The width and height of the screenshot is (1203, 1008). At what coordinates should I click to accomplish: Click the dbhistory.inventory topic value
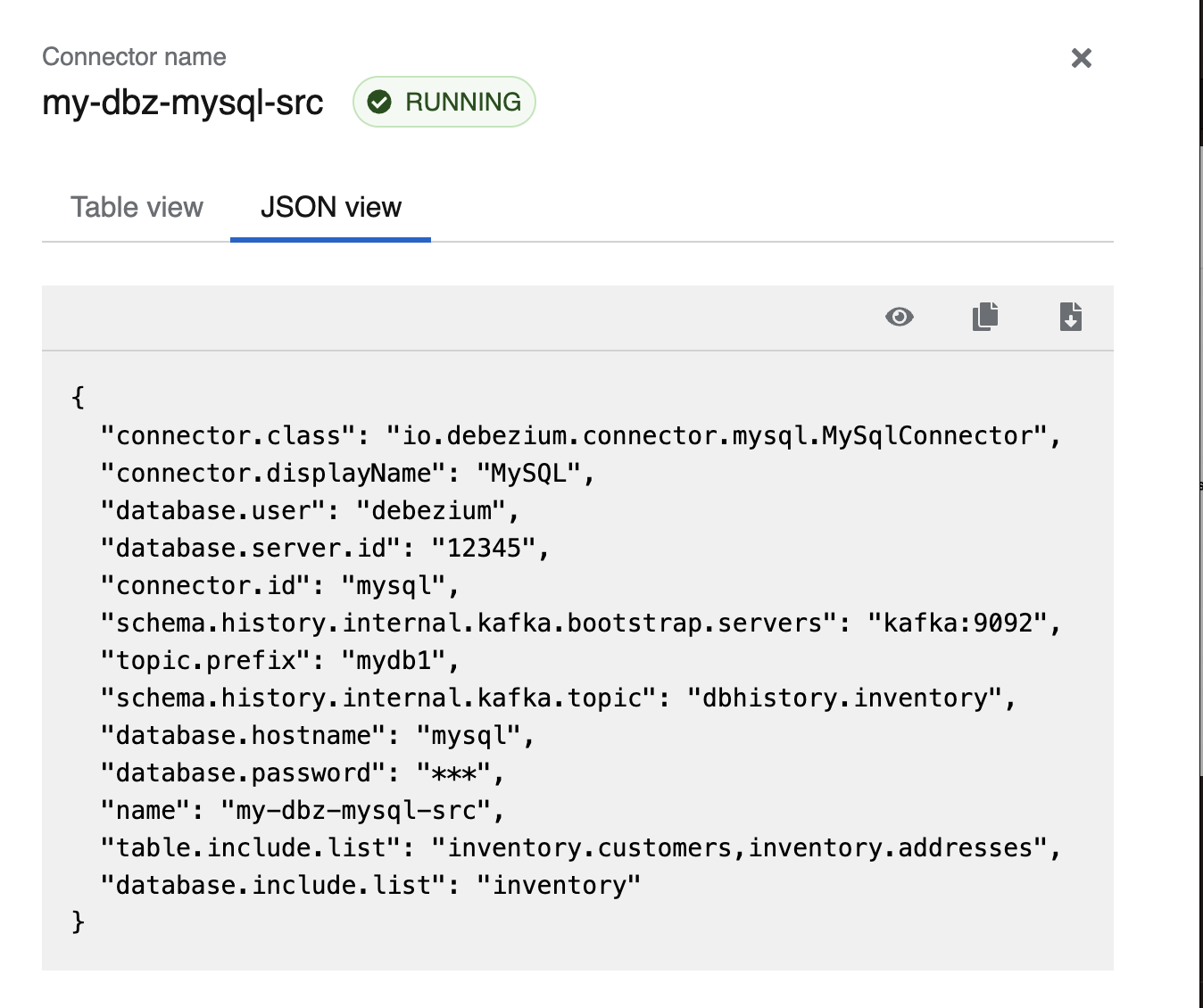point(844,698)
